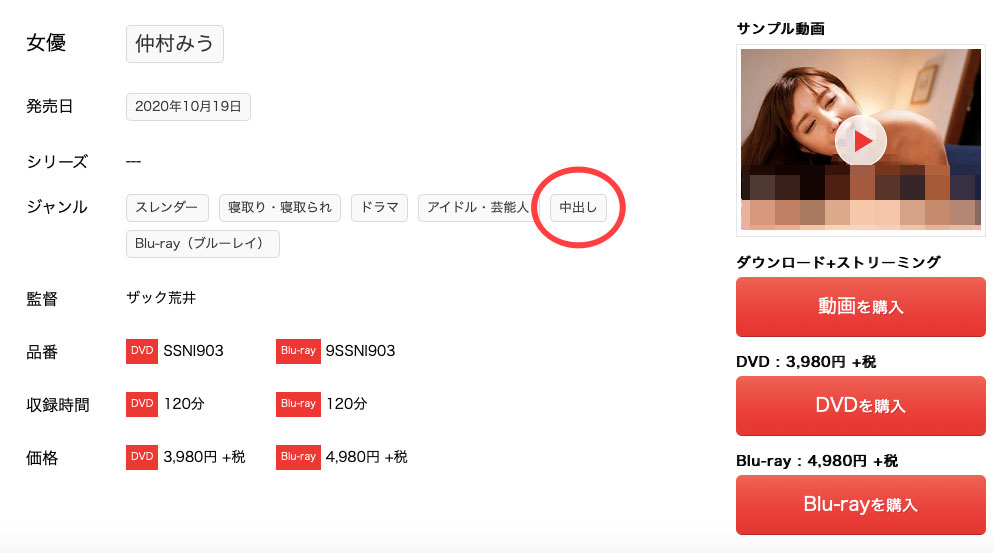Image resolution: width=994 pixels, height=553 pixels.
Task: Select the Blu-rayを購入 button
Action: click(860, 505)
